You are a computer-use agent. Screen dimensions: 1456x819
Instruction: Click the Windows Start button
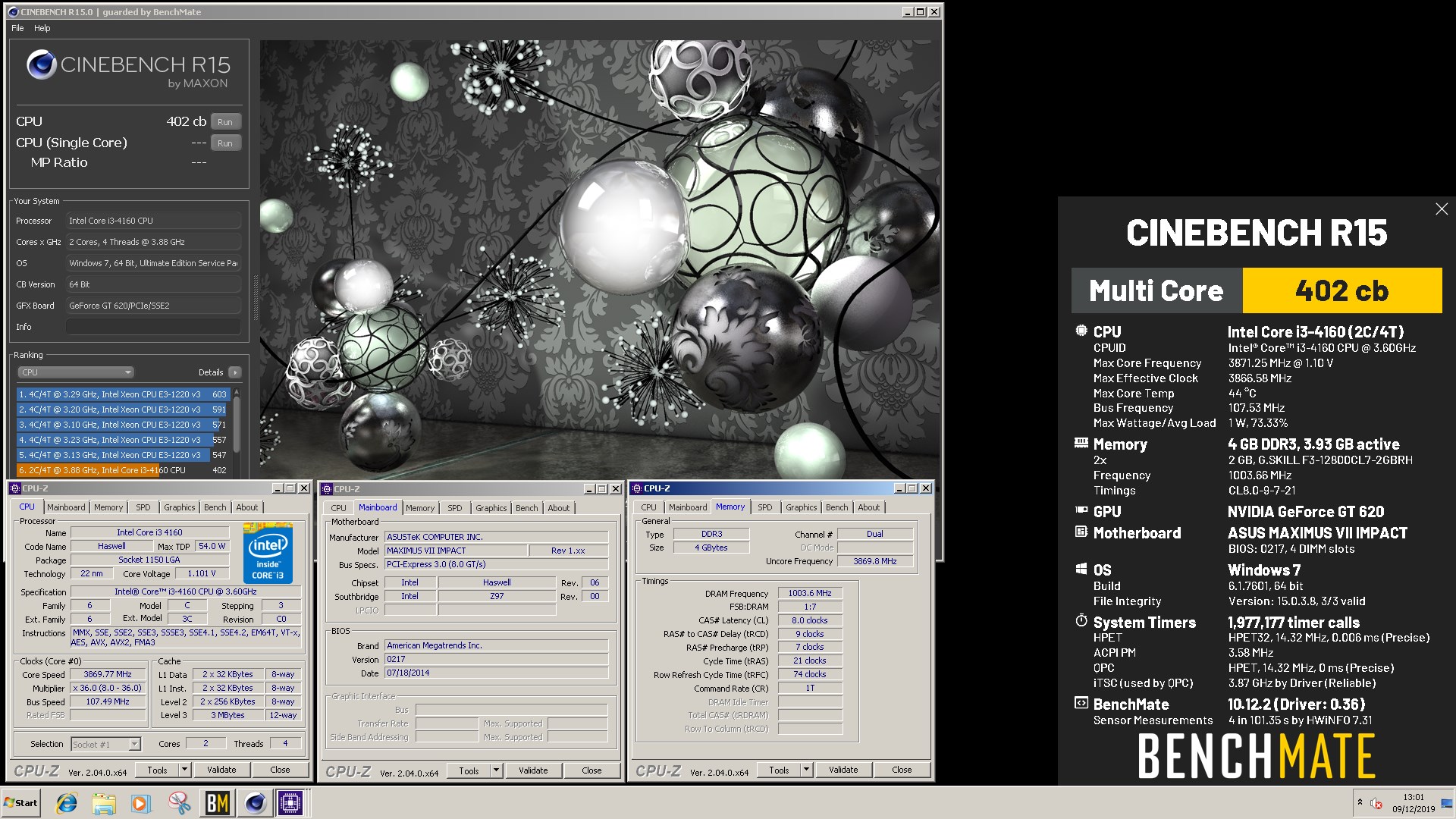[x=21, y=803]
